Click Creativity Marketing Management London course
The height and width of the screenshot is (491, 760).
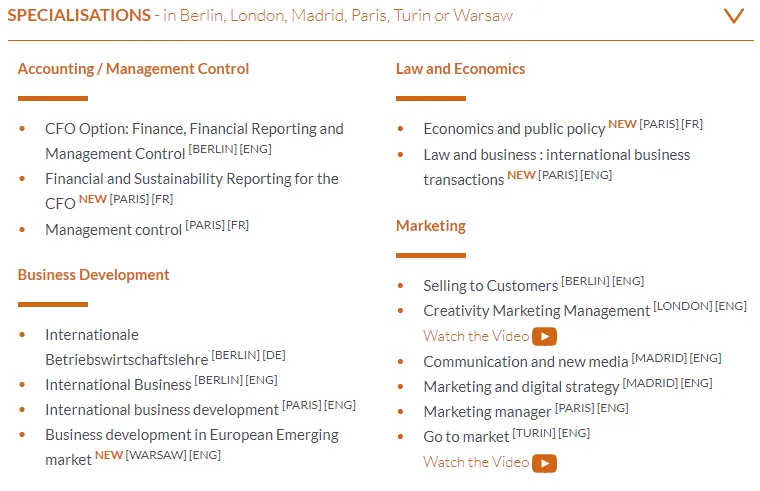(x=536, y=311)
